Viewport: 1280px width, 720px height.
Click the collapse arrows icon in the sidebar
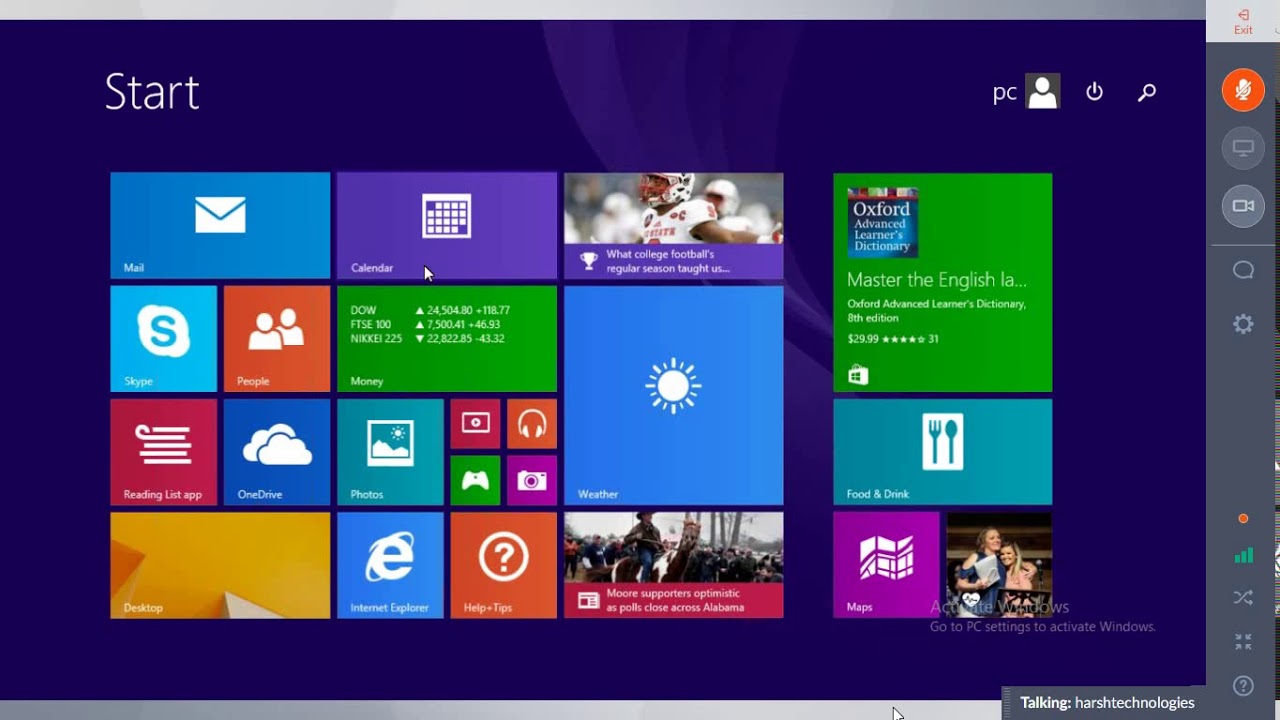(1243, 642)
